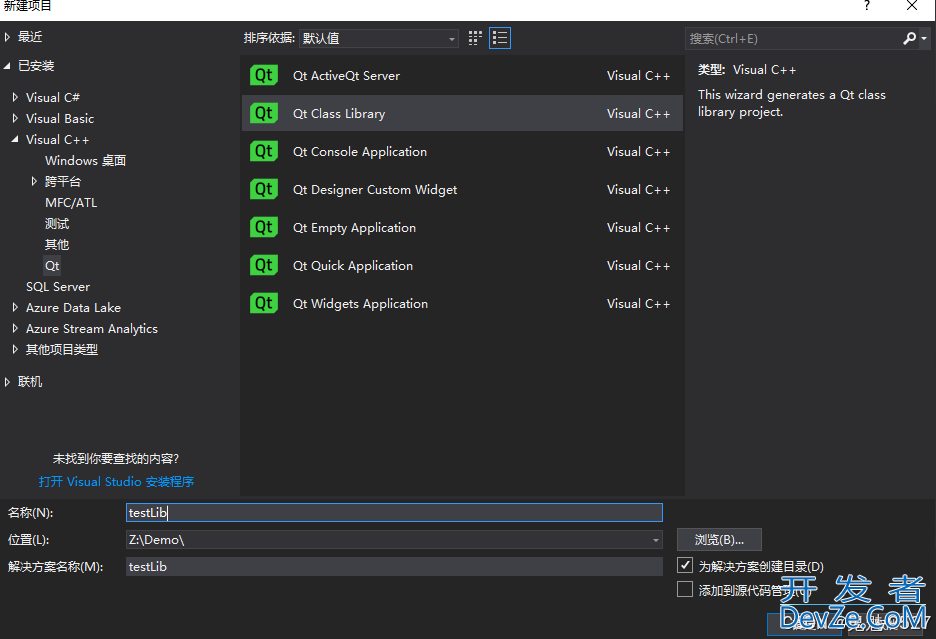Pick the Qt Empty Application icon
This screenshot has width=936, height=639.
[x=264, y=228]
